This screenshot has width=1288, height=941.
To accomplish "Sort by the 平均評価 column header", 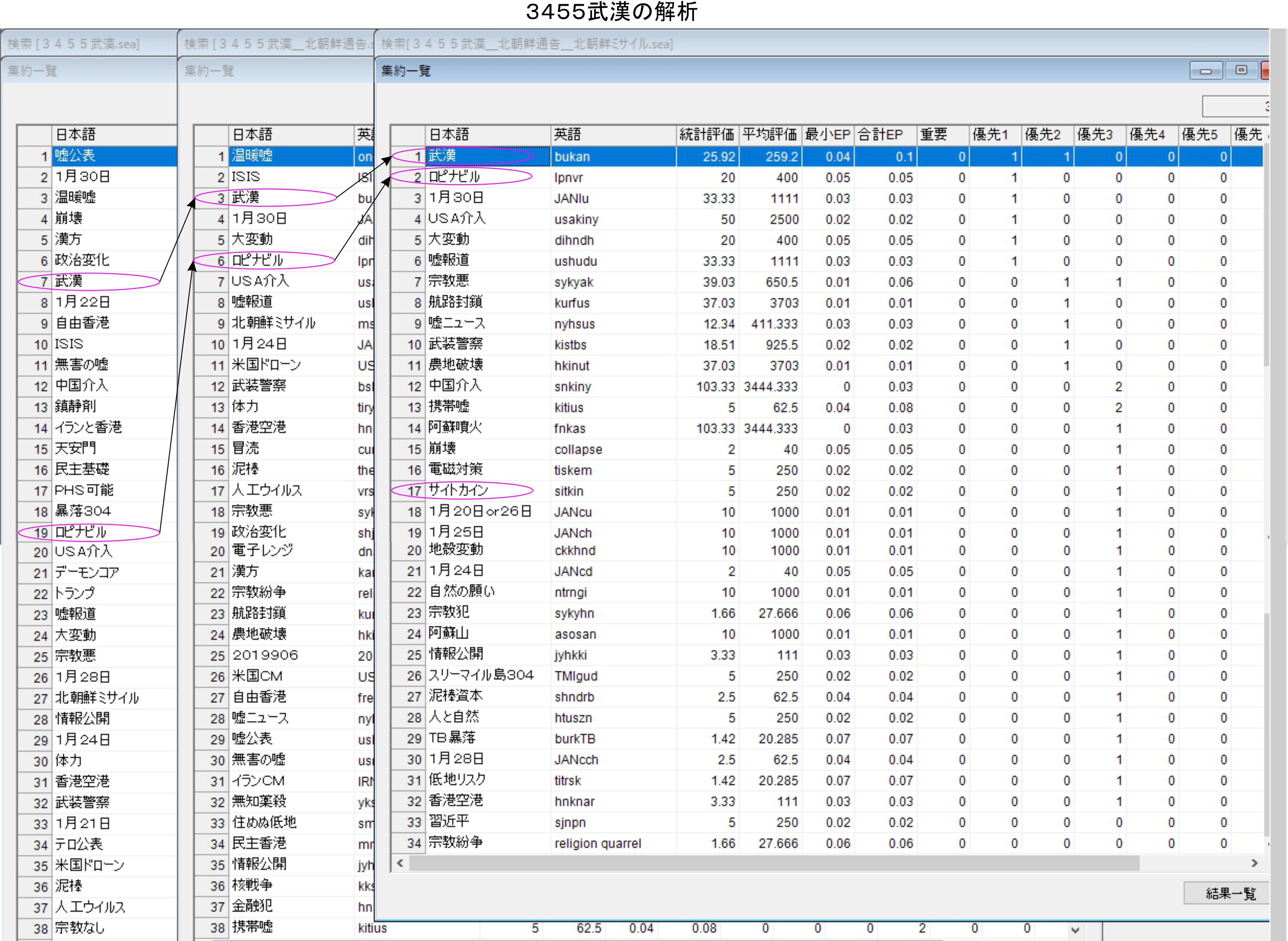I will point(769,135).
